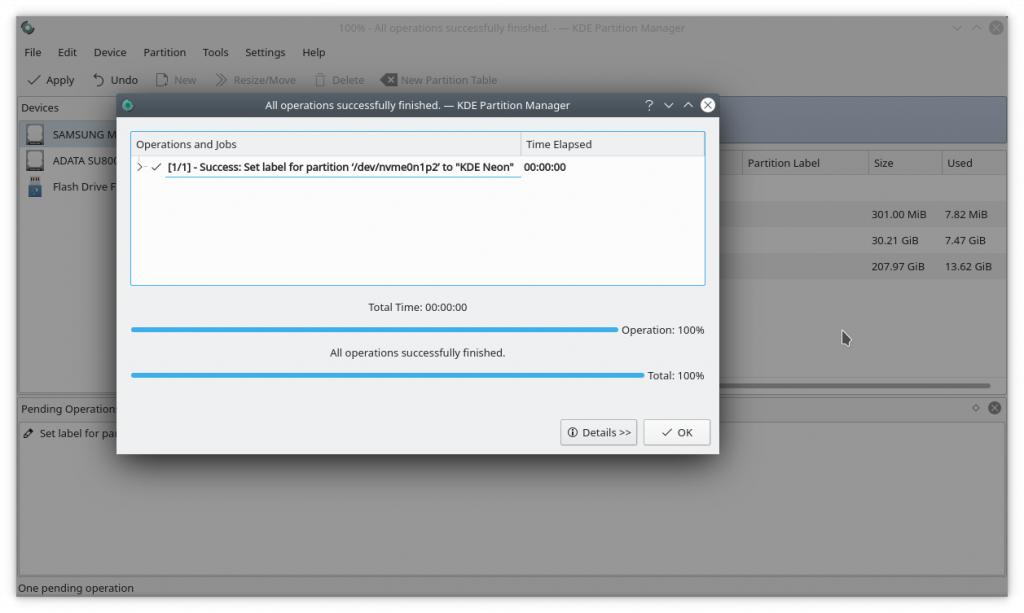This screenshot has height=613, width=1024.
Task: Click the New partition toolbar icon
Action: 162,80
